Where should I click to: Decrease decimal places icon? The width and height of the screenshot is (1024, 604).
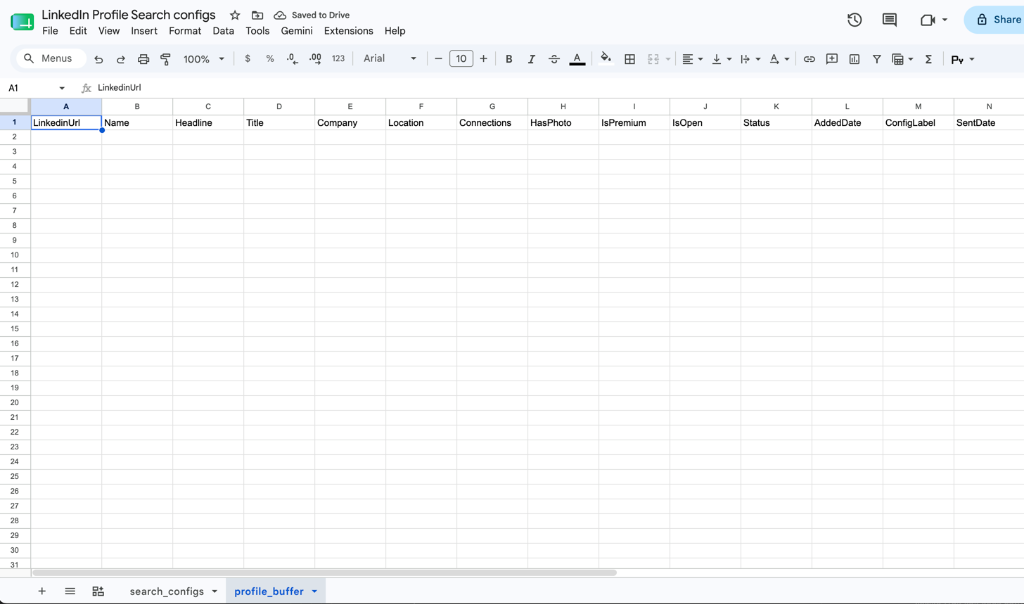coord(293,59)
